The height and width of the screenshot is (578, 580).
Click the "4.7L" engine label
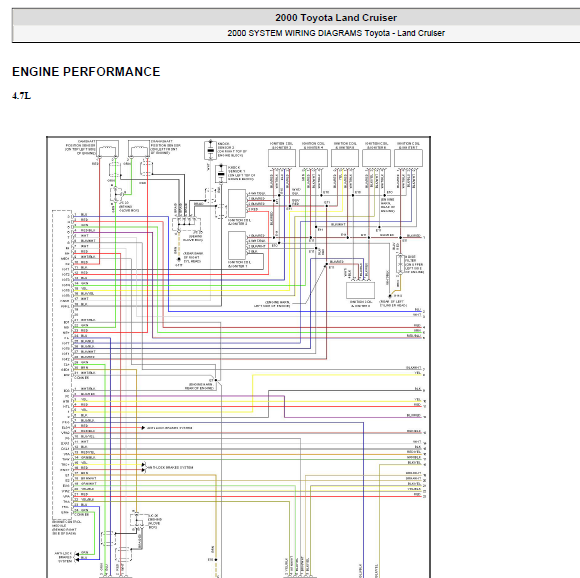pos(21,96)
